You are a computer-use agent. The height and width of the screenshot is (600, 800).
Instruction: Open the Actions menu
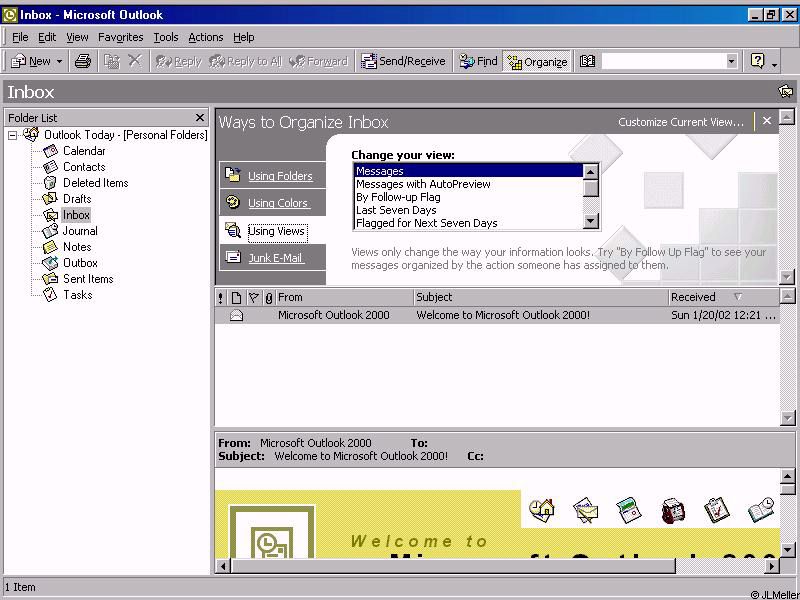pos(205,37)
